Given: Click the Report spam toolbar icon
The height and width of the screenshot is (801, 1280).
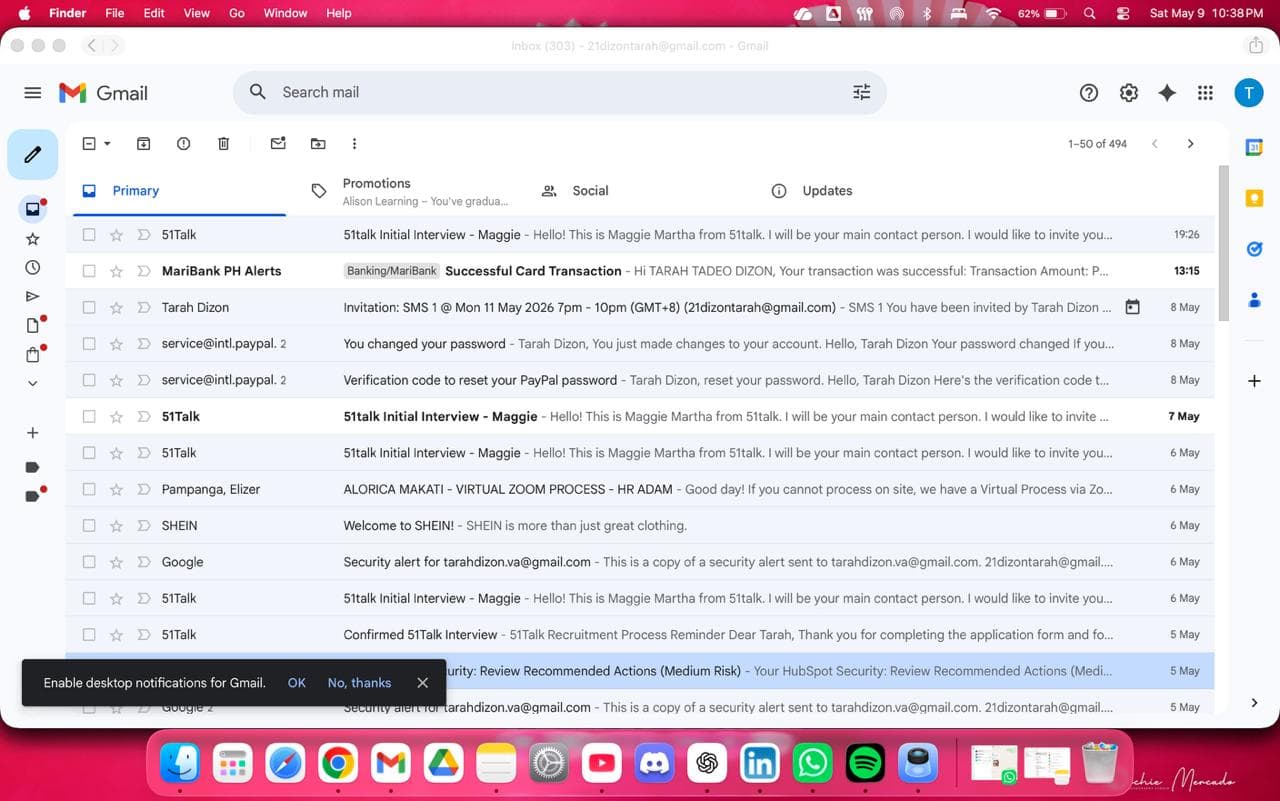Looking at the screenshot, I should point(183,144).
